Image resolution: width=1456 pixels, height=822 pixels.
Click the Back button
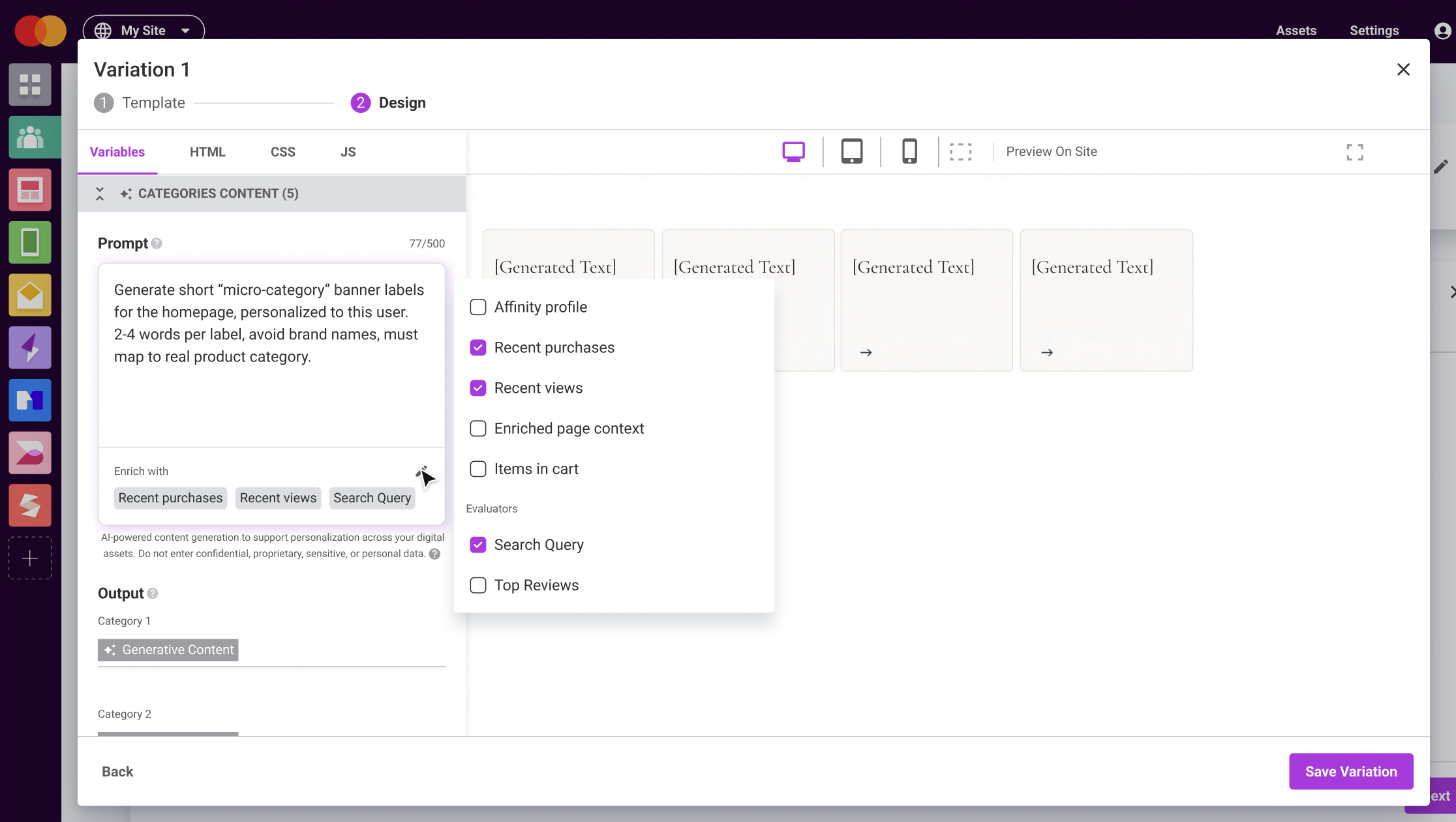tap(117, 772)
